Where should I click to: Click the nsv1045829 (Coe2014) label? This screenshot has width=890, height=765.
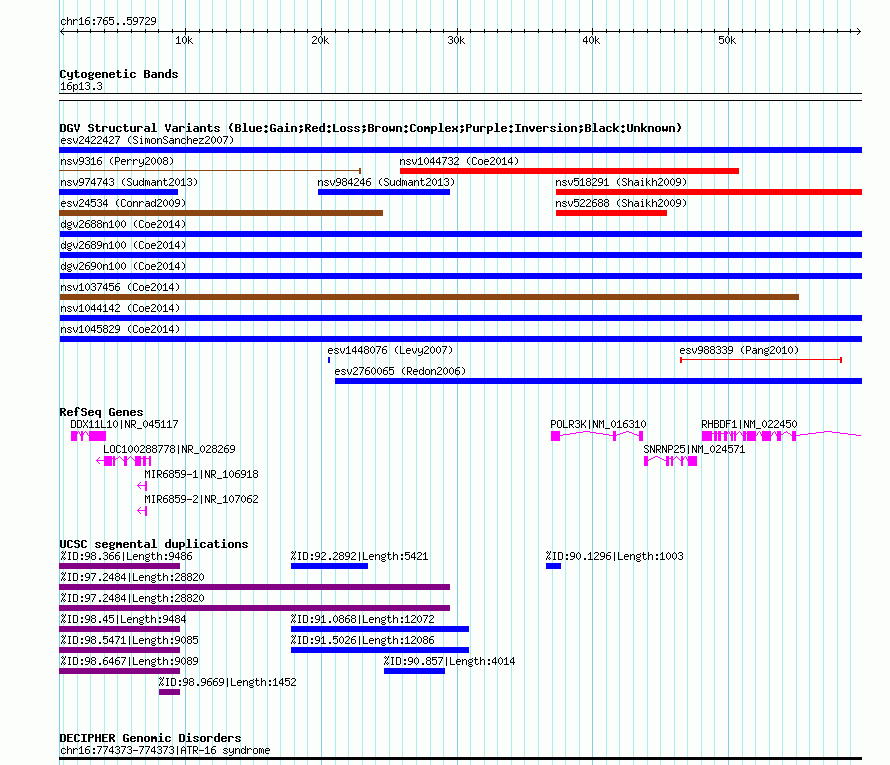(120, 329)
